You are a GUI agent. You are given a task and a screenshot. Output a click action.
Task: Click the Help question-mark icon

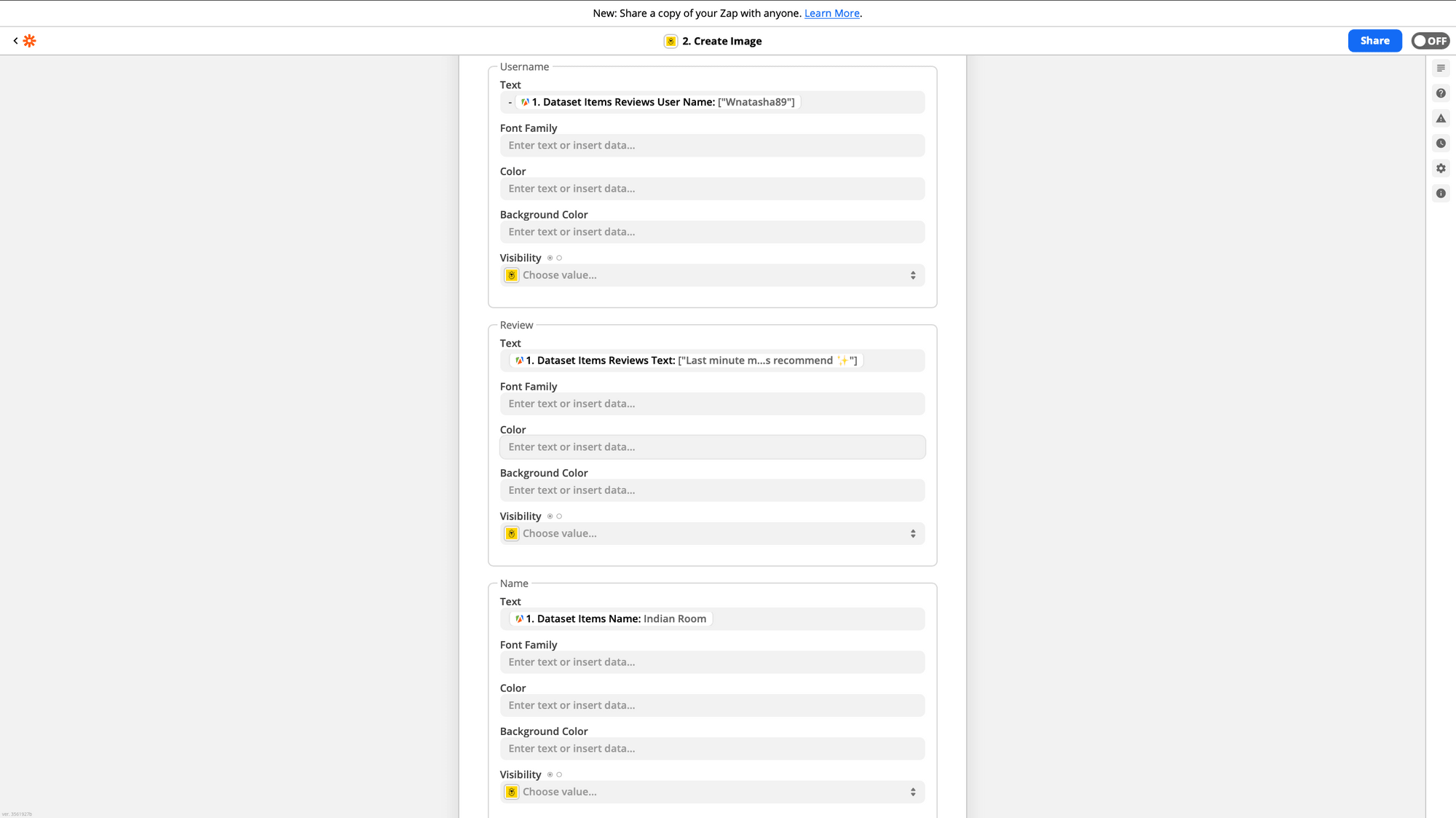1441,93
